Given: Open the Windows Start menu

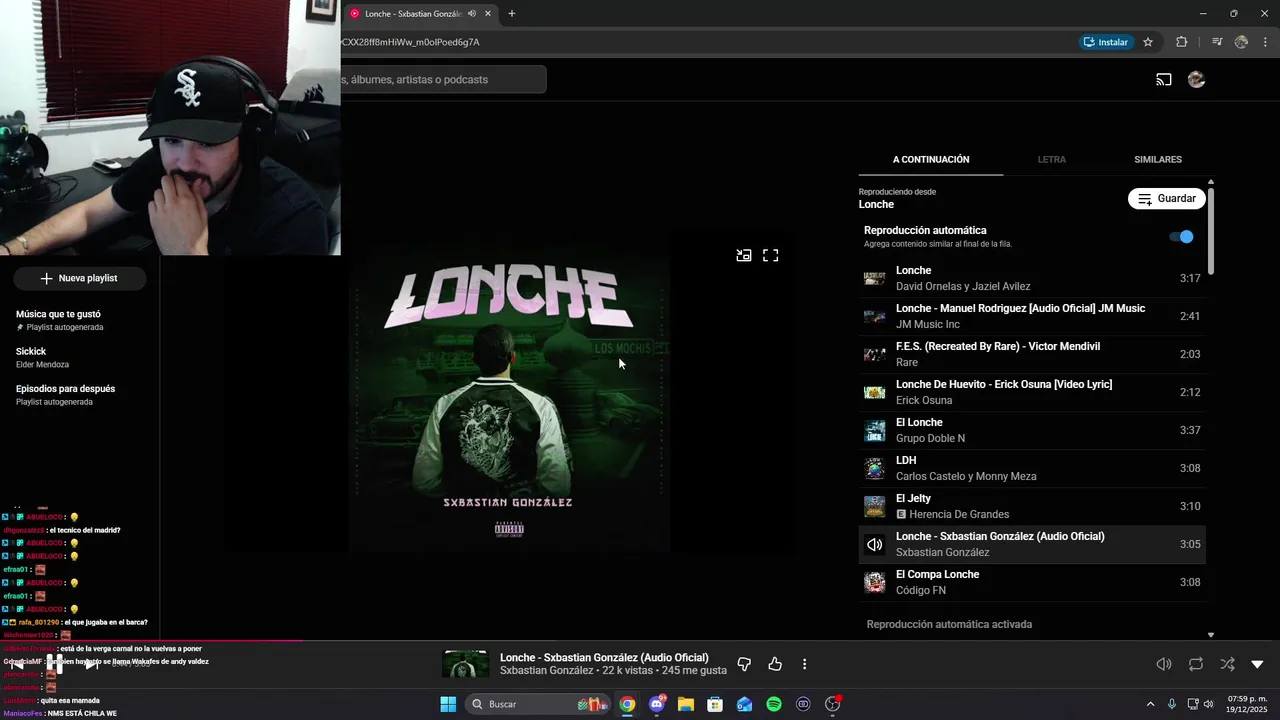Looking at the screenshot, I should [x=448, y=704].
